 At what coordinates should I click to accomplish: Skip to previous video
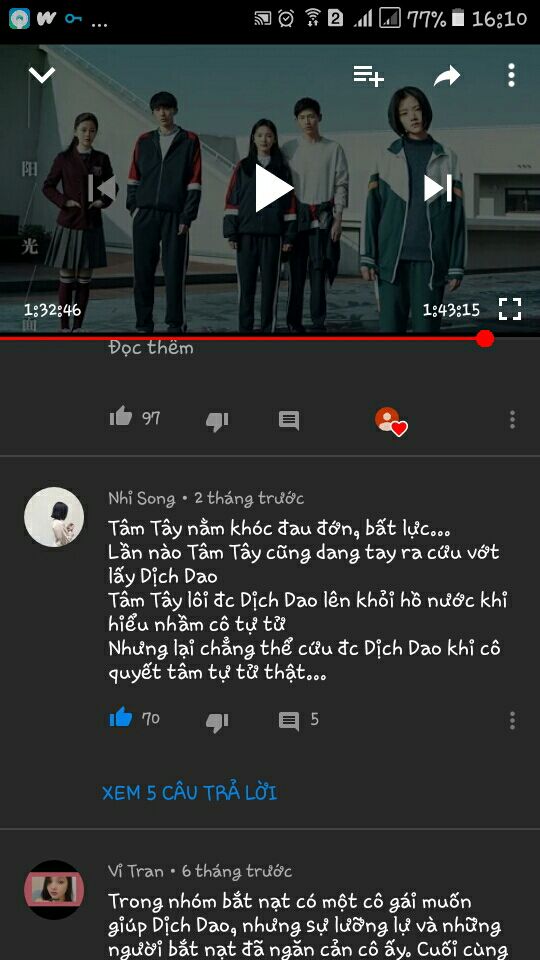[102, 188]
